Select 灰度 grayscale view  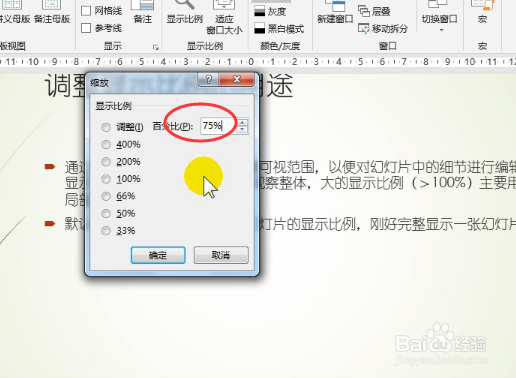[270, 12]
